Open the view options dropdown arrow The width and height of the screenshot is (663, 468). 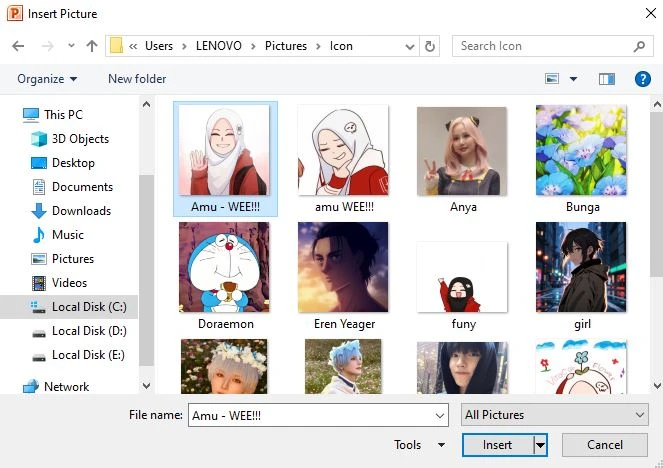573,79
